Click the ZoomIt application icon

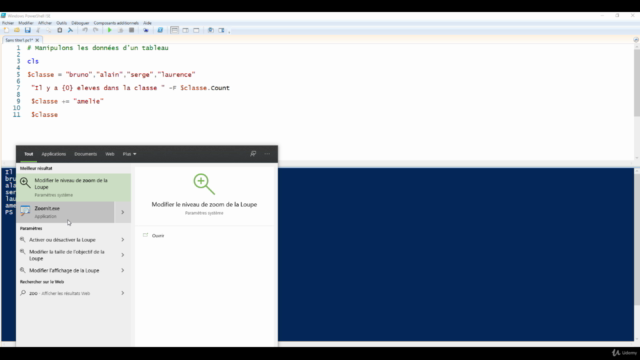(x=25, y=211)
